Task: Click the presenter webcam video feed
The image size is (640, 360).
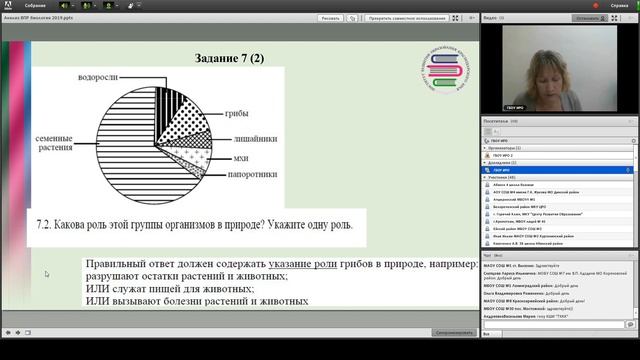Action: coord(559,69)
